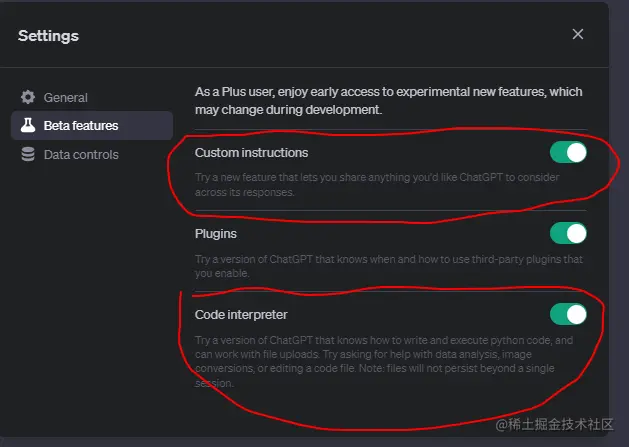Disable the Custom instructions toggle
The width and height of the screenshot is (629, 447).
568,153
